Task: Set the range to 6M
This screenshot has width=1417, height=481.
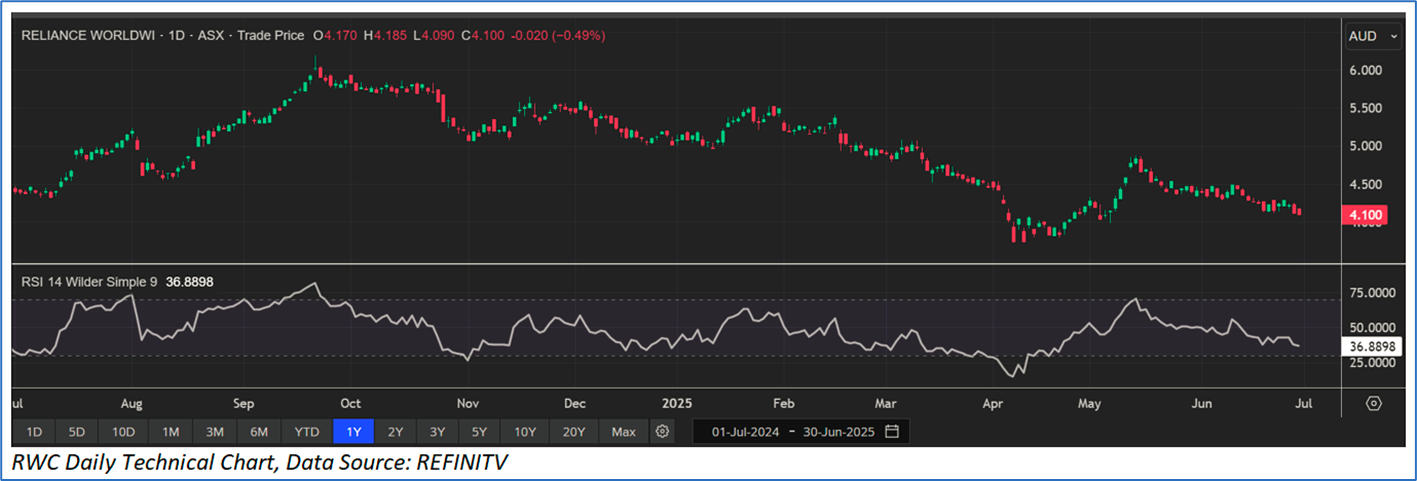Action: pos(259,432)
